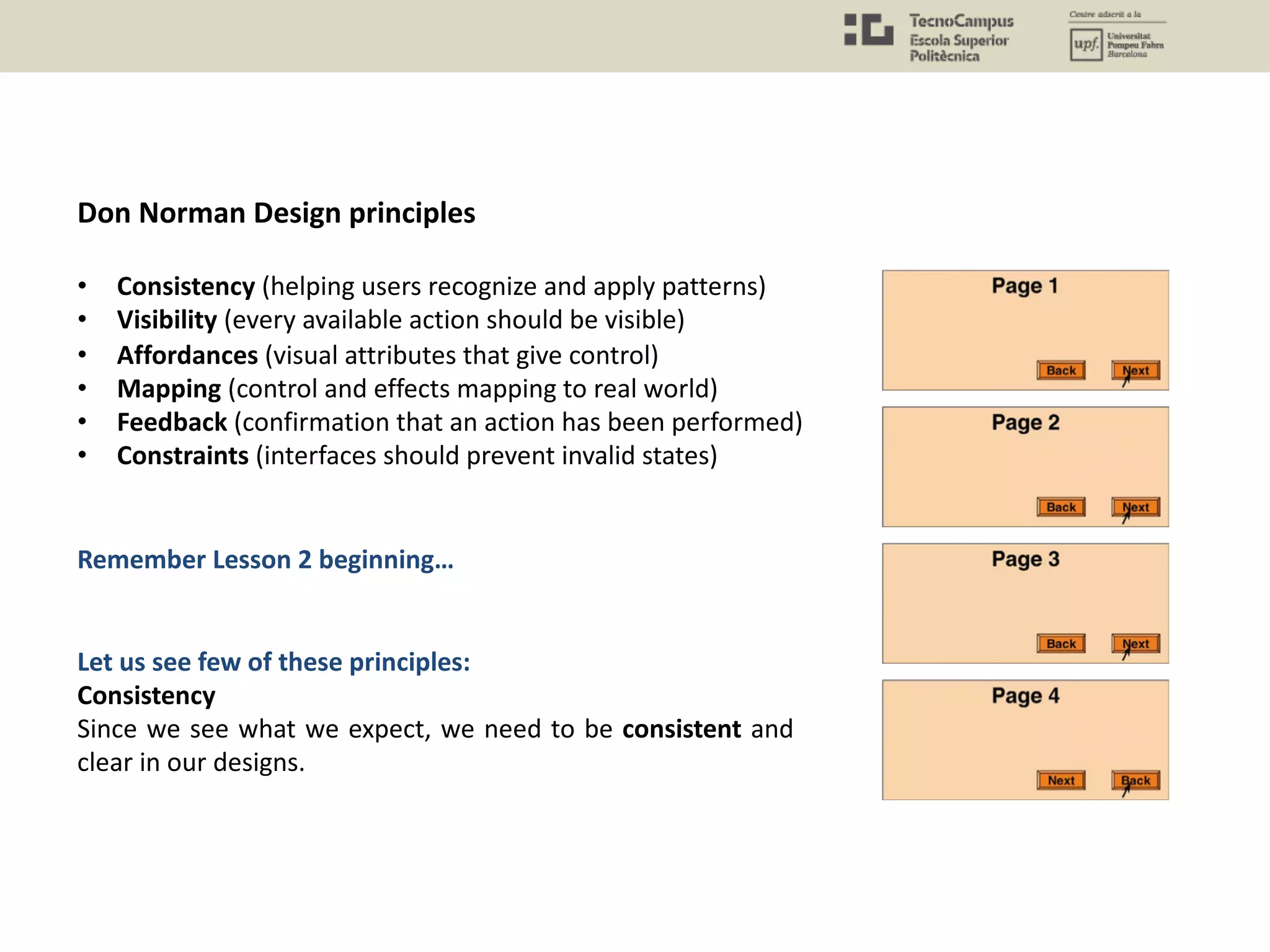Click the bold word Feedback
Image resolution: width=1270 pixels, height=952 pixels.
click(172, 423)
